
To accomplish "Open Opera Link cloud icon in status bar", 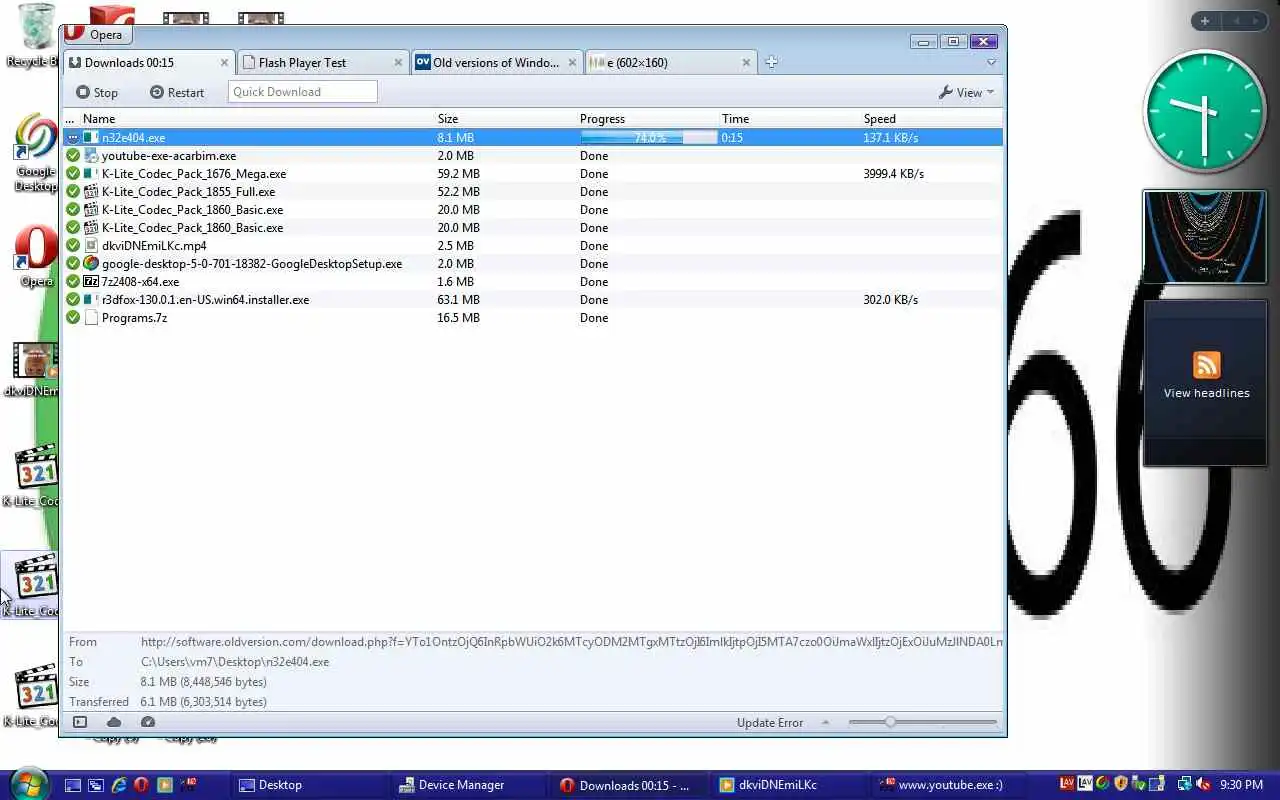I will pos(114,722).
